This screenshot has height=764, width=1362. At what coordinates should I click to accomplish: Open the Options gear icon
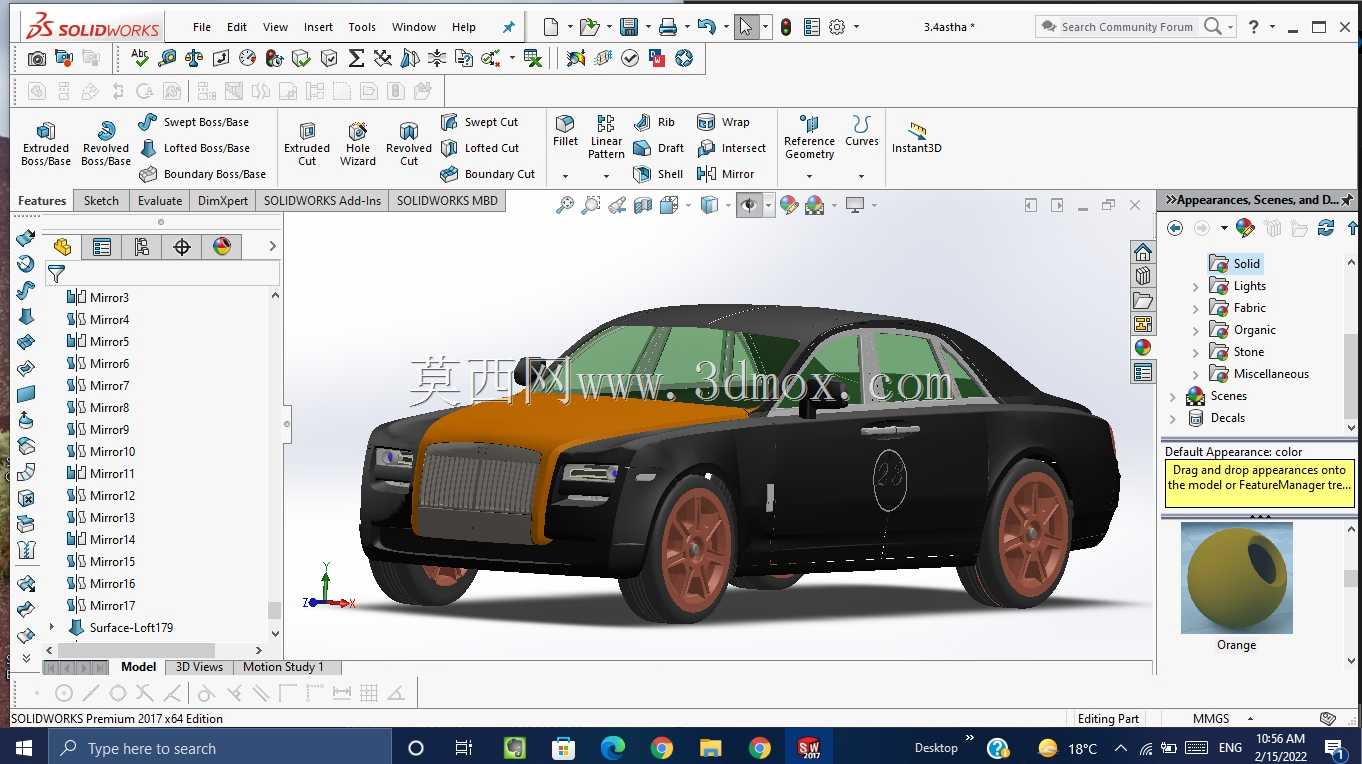pyautogui.click(x=837, y=27)
